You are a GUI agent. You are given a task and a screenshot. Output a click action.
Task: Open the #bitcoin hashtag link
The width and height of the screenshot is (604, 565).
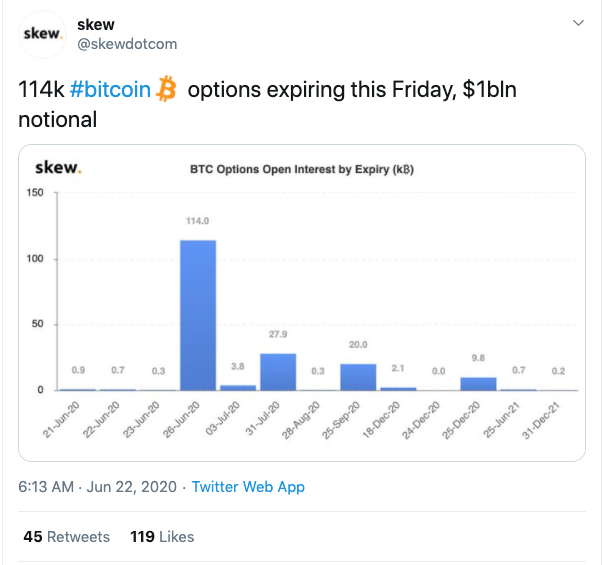110,89
